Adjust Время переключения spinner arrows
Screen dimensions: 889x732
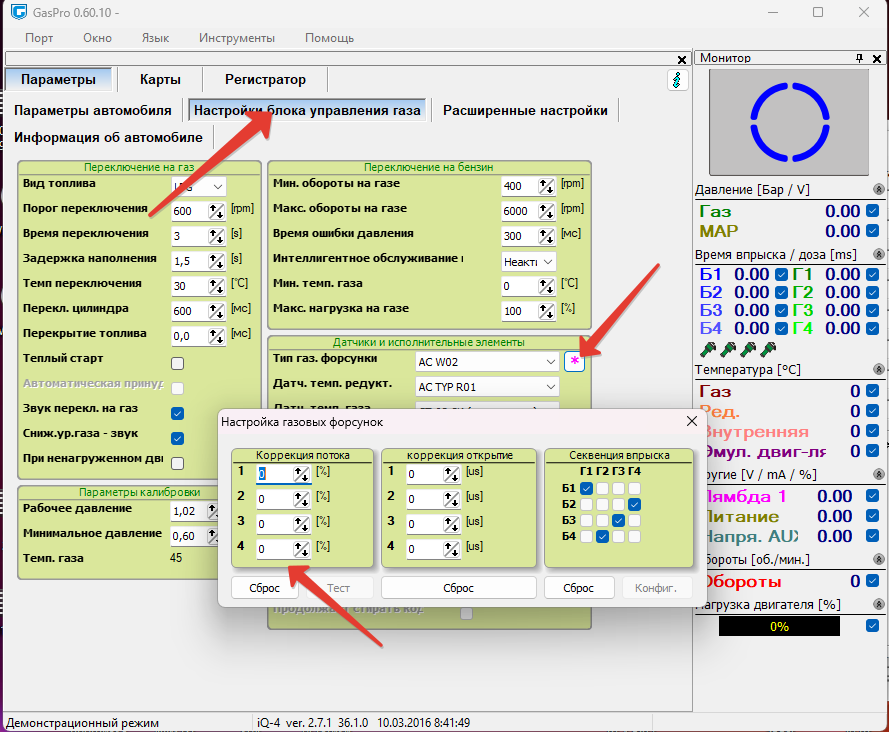coord(217,236)
